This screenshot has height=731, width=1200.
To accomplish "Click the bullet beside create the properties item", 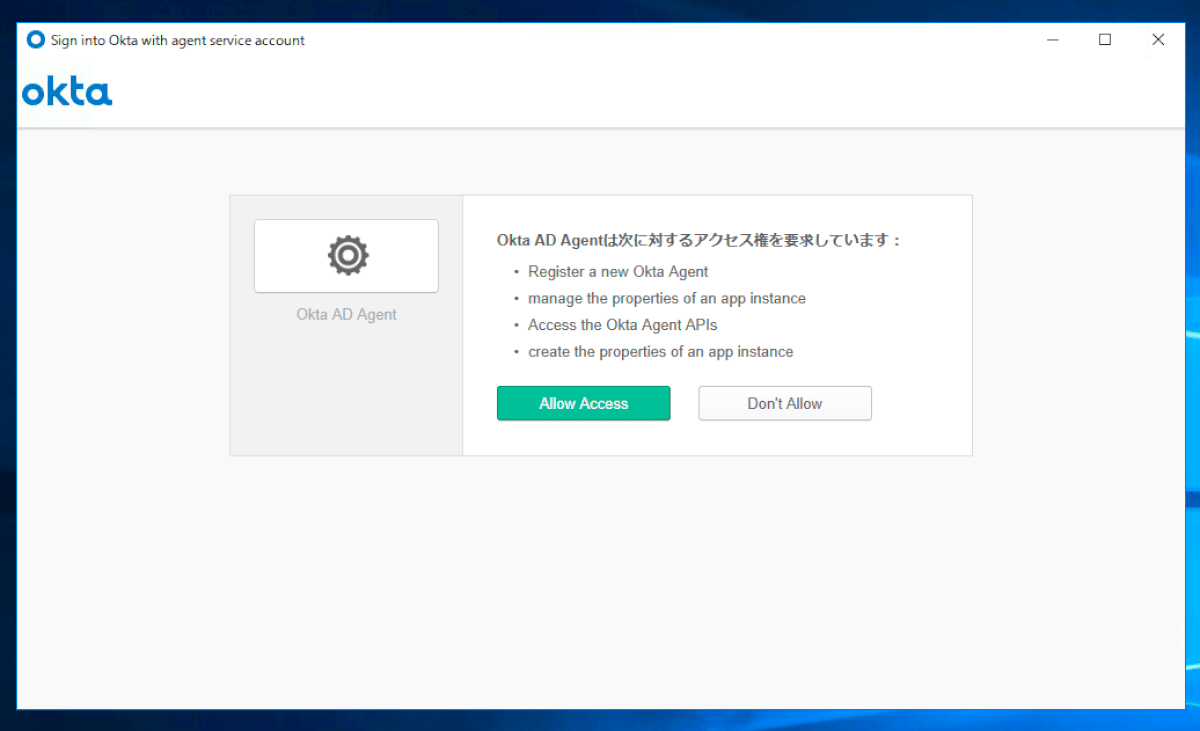I will coord(514,351).
